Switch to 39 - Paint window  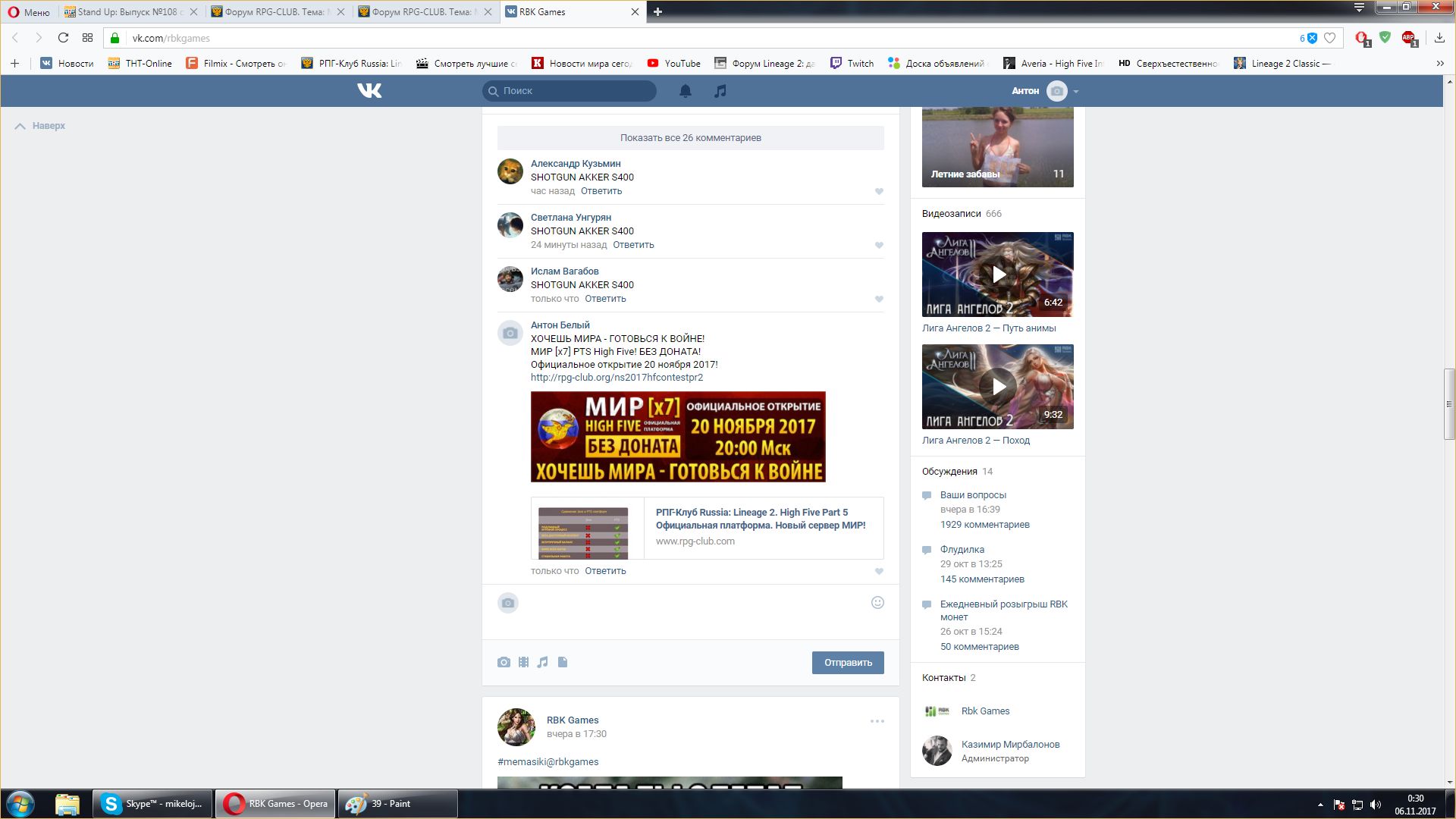pos(397,804)
